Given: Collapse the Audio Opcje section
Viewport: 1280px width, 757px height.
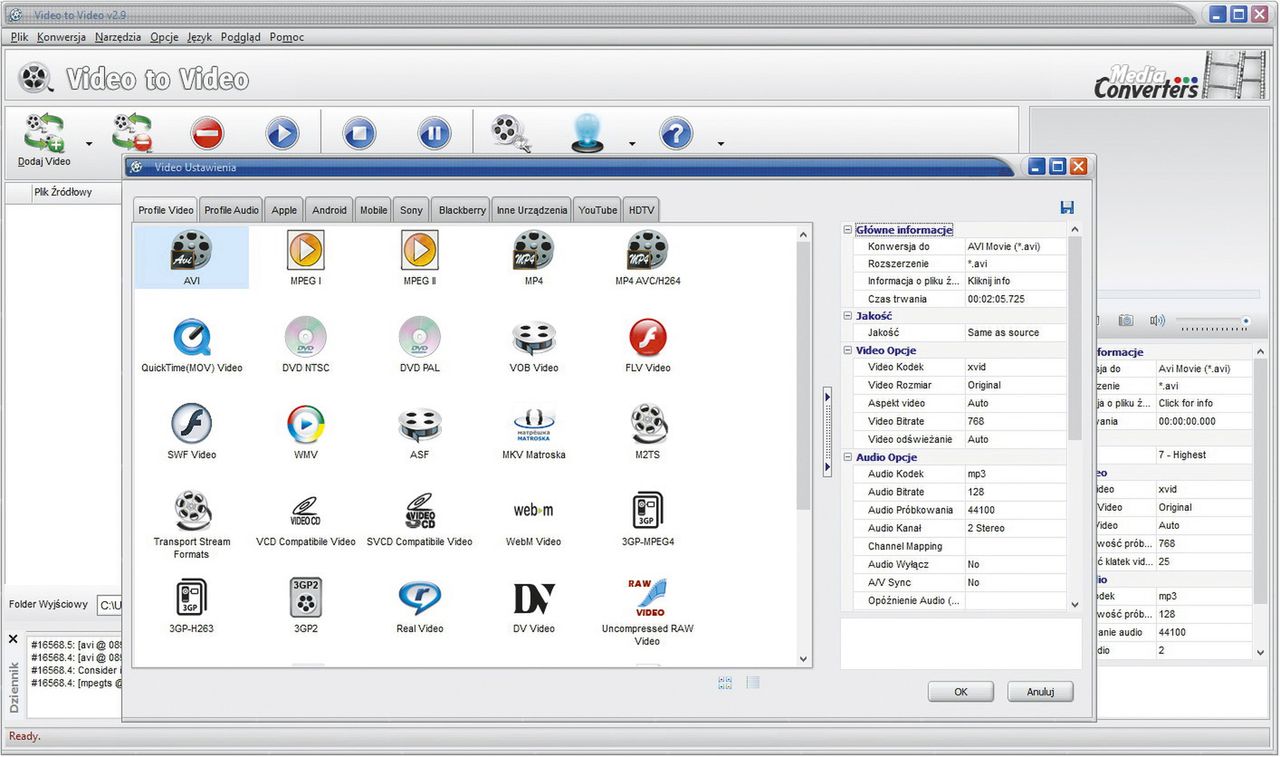Looking at the screenshot, I should click(x=848, y=457).
